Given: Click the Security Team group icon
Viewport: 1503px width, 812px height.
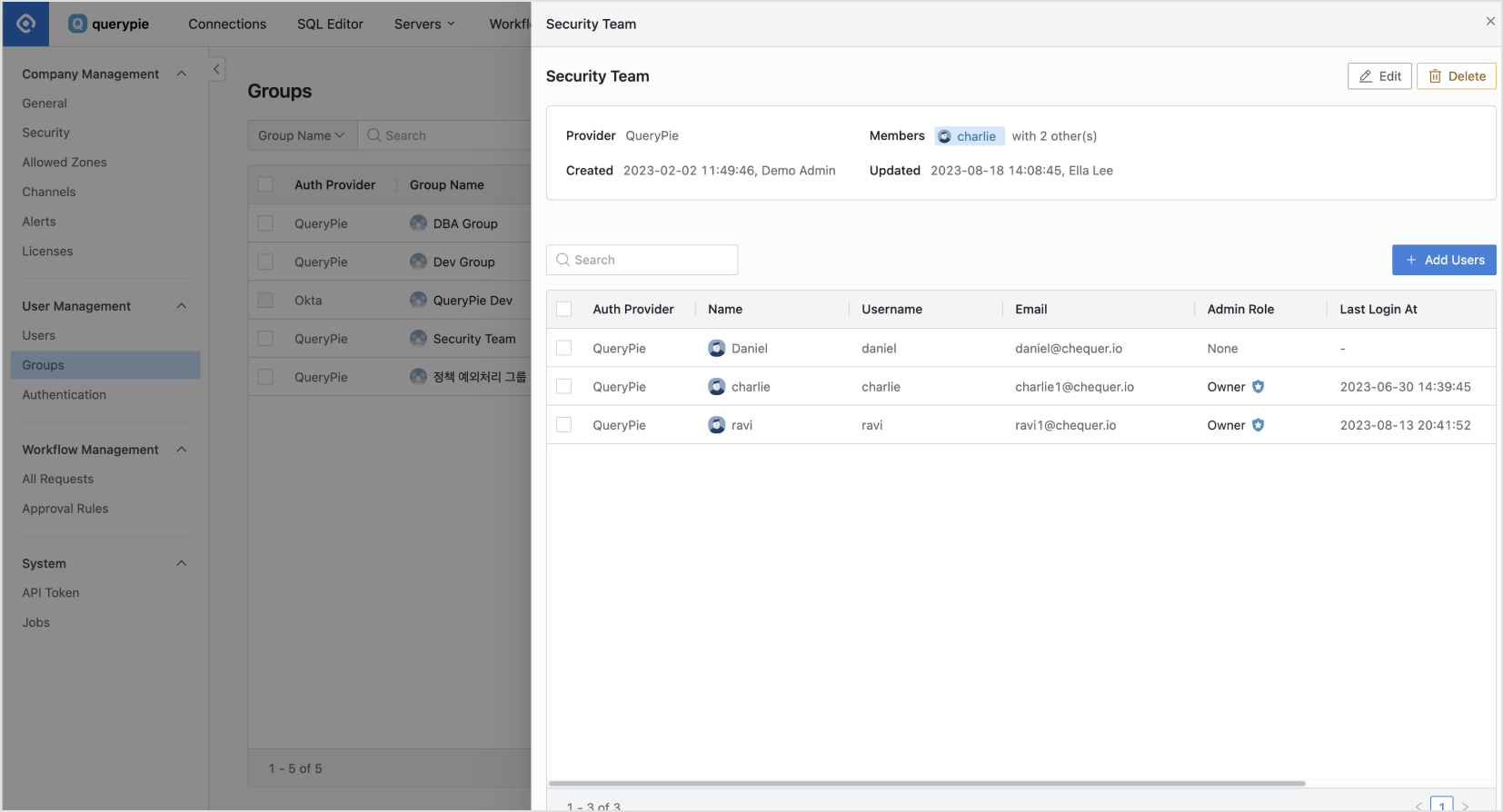Looking at the screenshot, I should click(418, 339).
